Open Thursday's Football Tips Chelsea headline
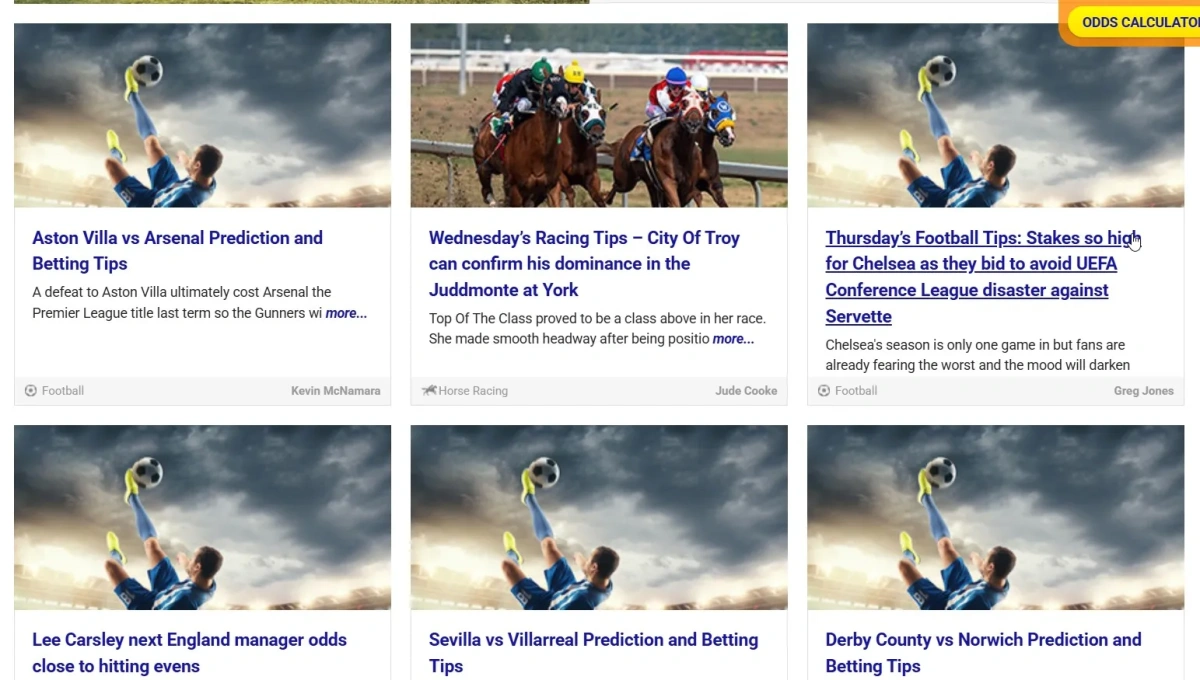This screenshot has height=680, width=1200. [980, 277]
